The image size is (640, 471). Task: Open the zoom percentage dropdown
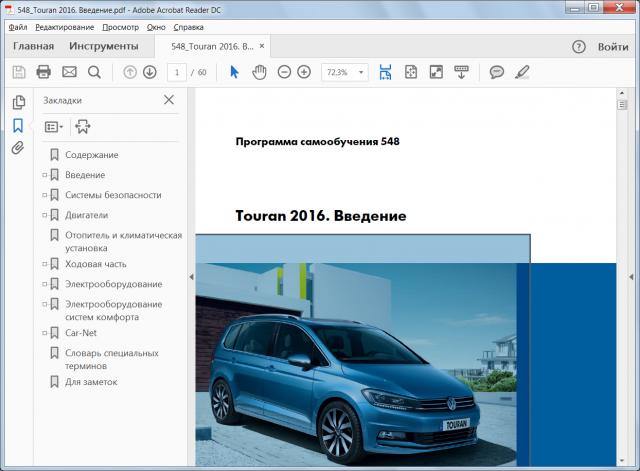pos(361,73)
